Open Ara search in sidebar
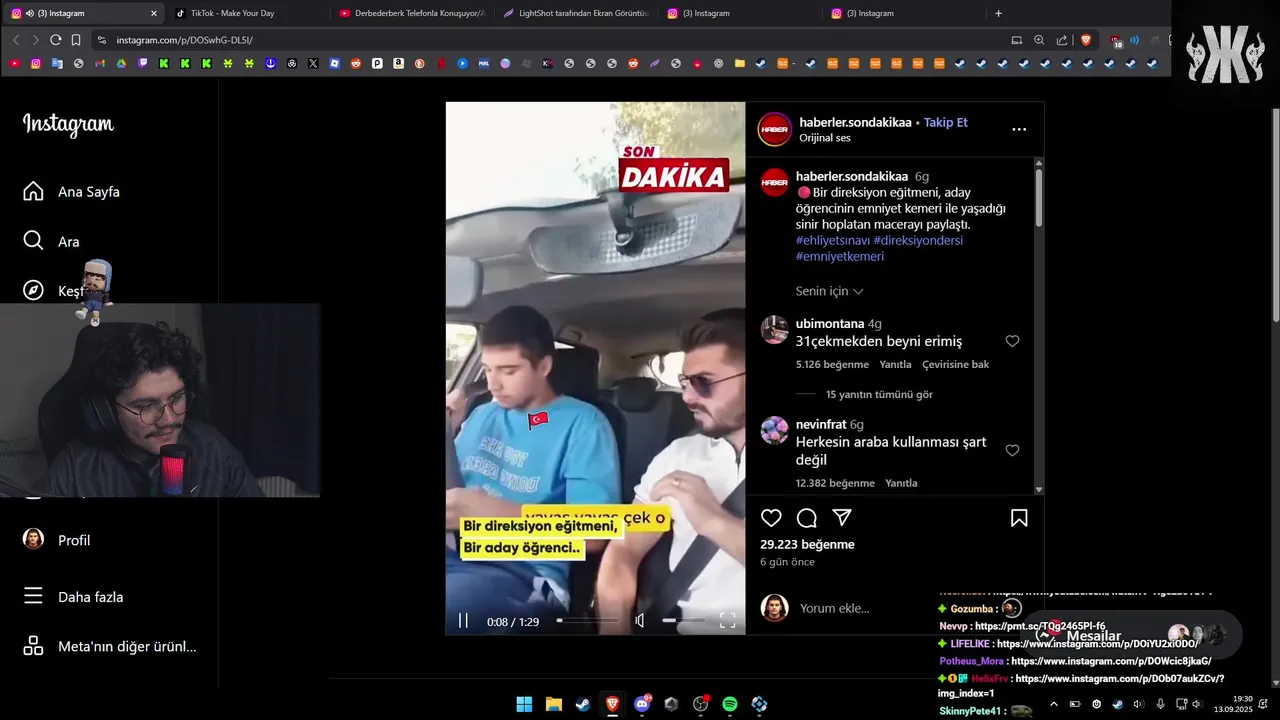This screenshot has height=720, width=1280. click(52, 241)
